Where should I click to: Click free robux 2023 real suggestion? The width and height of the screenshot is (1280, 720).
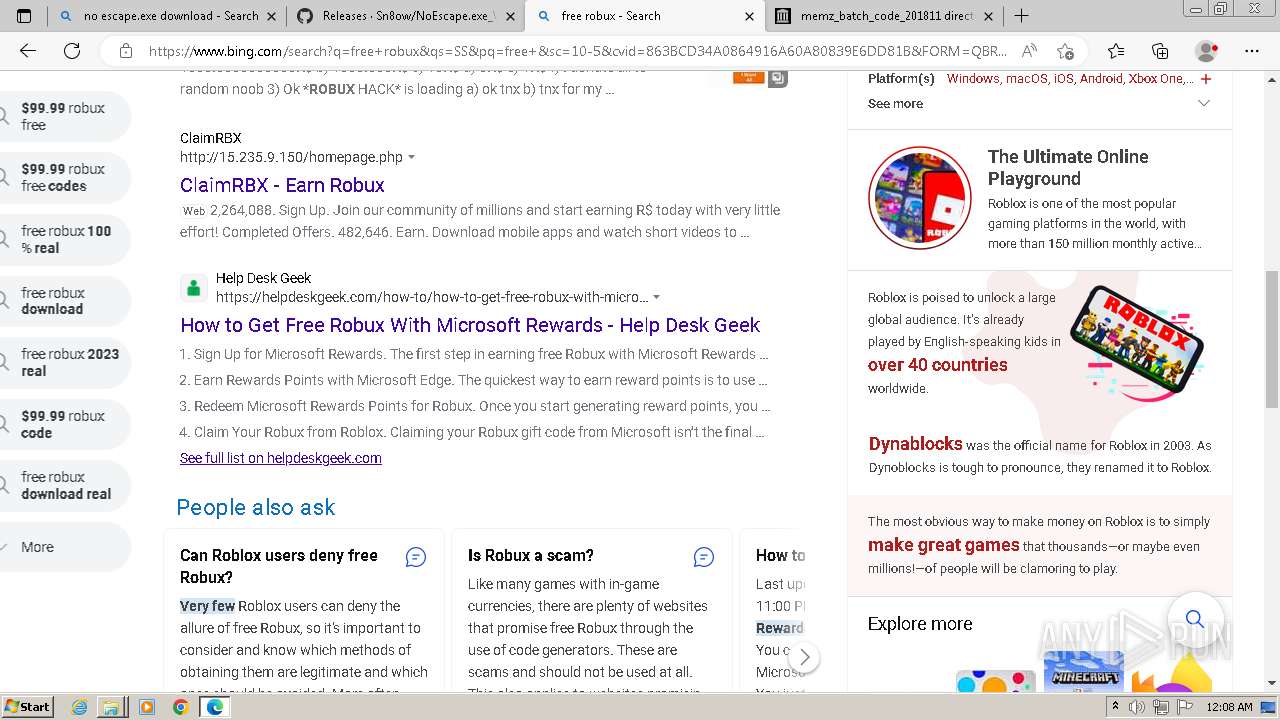coord(64,362)
